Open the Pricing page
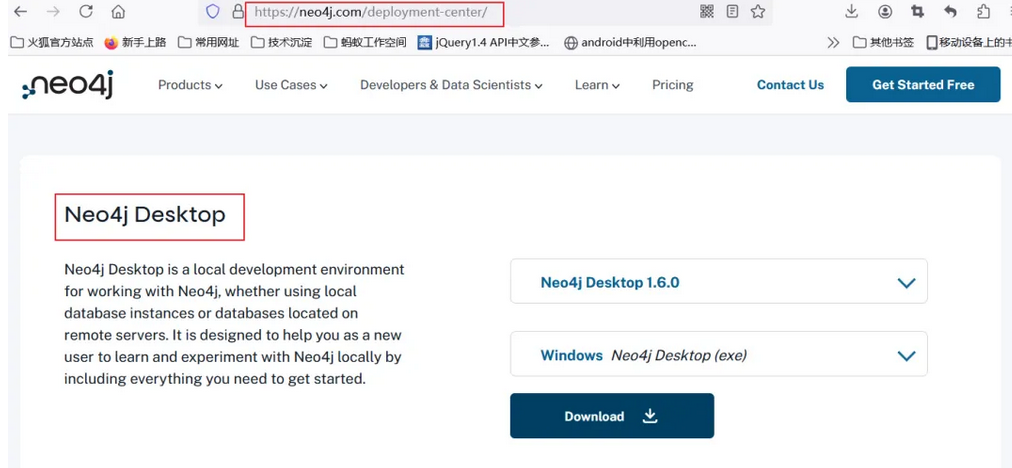The height and width of the screenshot is (468, 1012). 673,85
